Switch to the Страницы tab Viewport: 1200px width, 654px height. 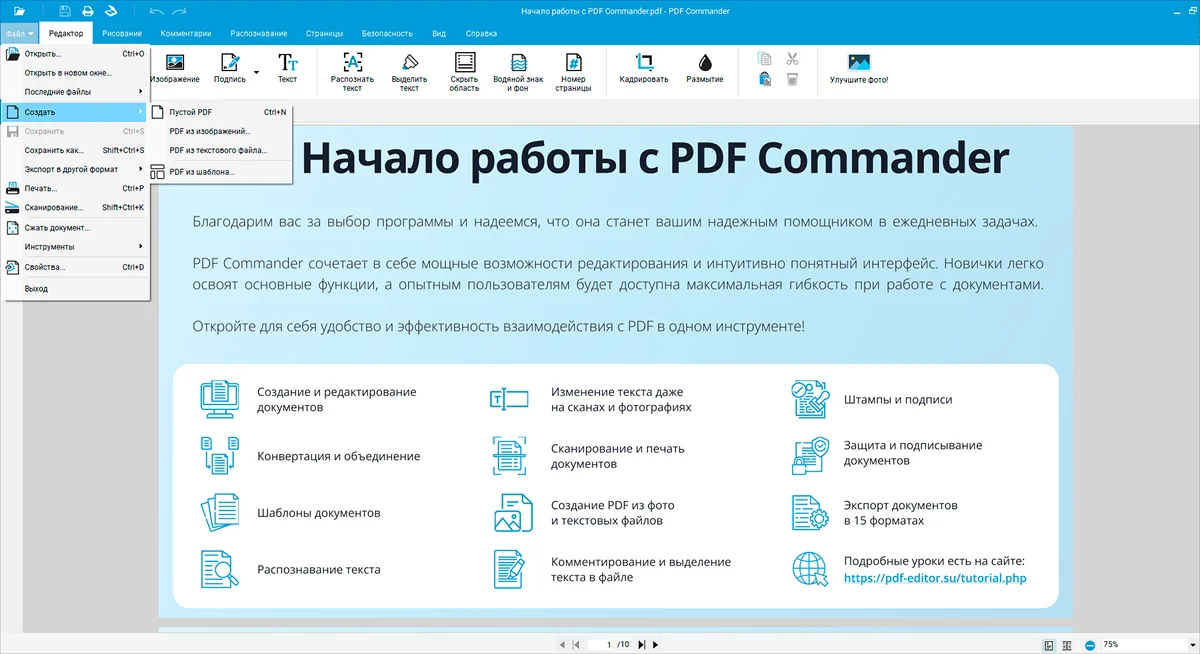(324, 34)
